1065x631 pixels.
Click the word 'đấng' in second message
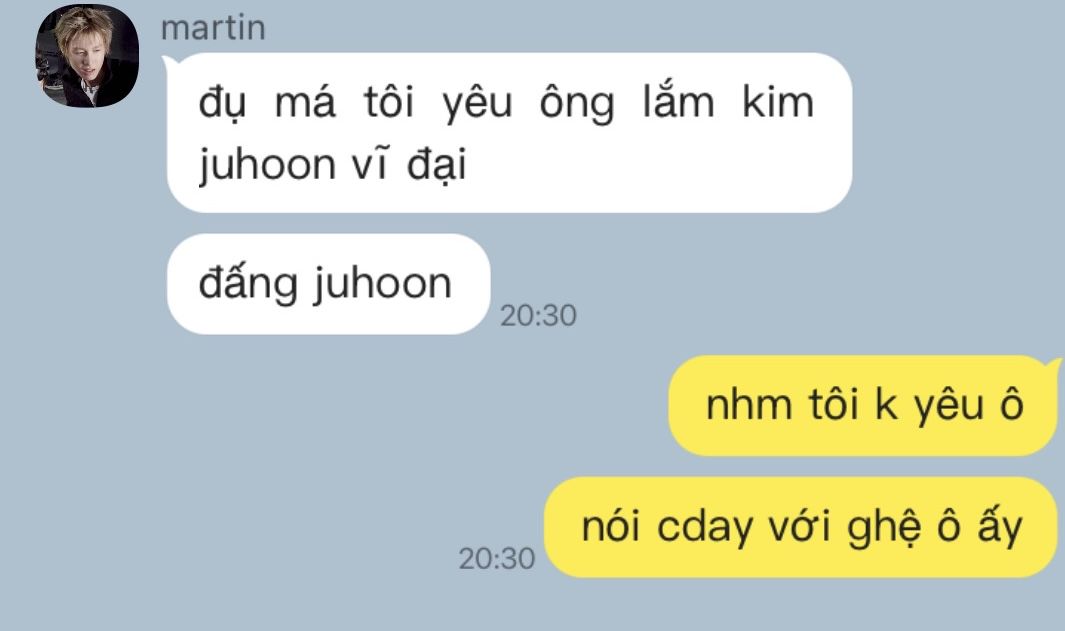click(248, 283)
